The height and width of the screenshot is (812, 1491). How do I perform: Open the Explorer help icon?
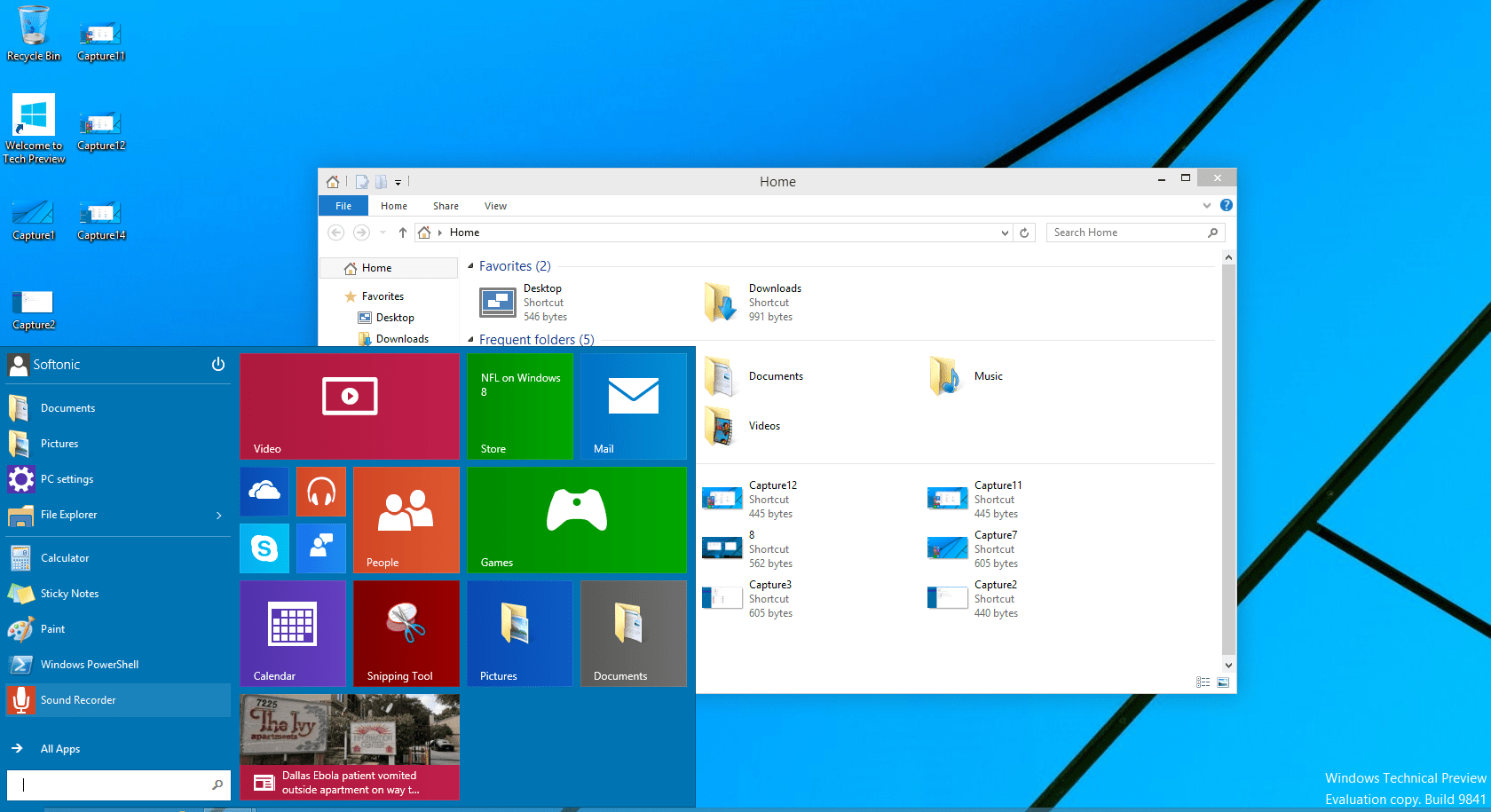click(x=1227, y=205)
